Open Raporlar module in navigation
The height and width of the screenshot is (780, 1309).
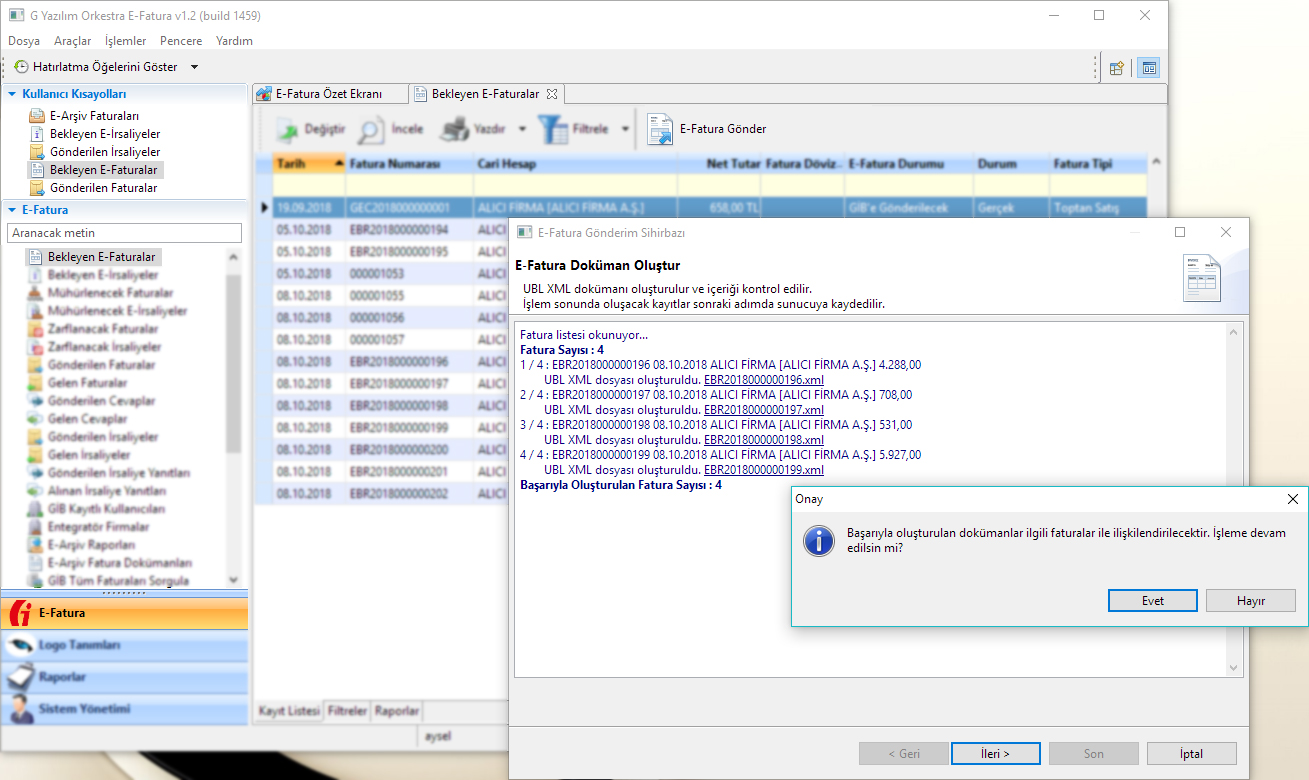coord(124,677)
